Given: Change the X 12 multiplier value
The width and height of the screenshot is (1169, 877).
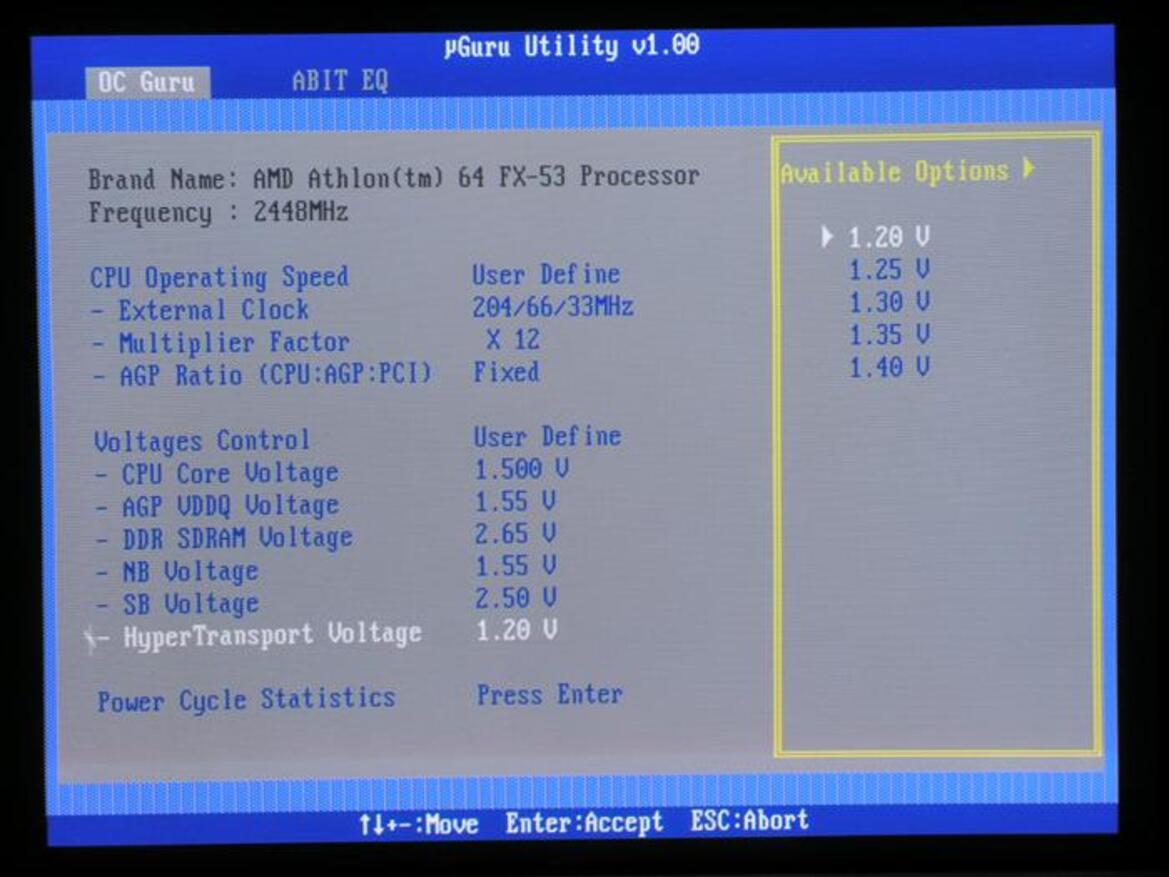Looking at the screenshot, I should tap(513, 340).
